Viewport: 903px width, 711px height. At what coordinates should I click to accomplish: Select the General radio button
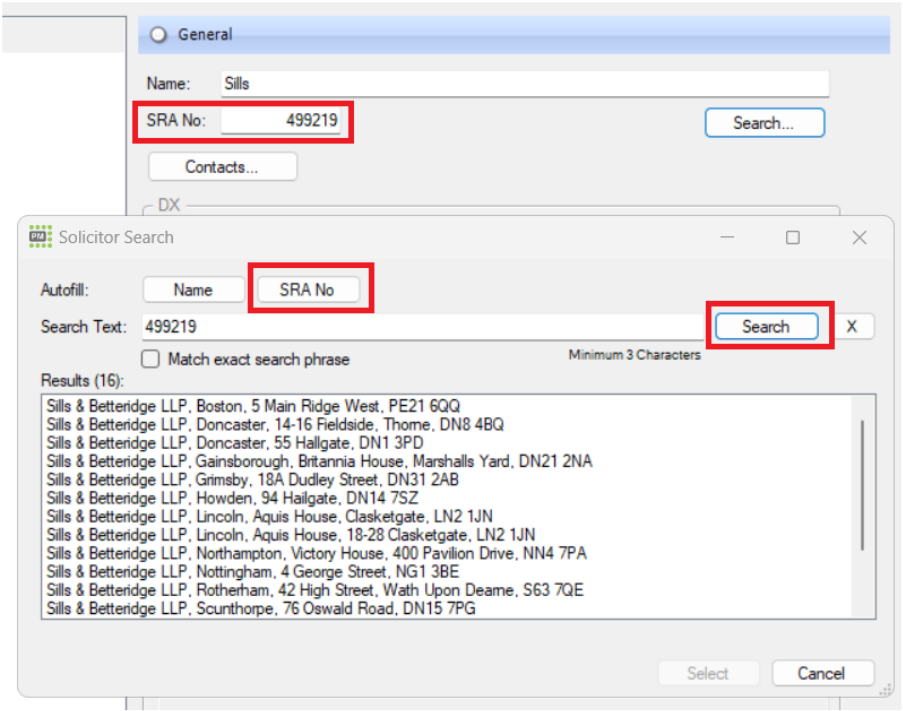point(158,34)
